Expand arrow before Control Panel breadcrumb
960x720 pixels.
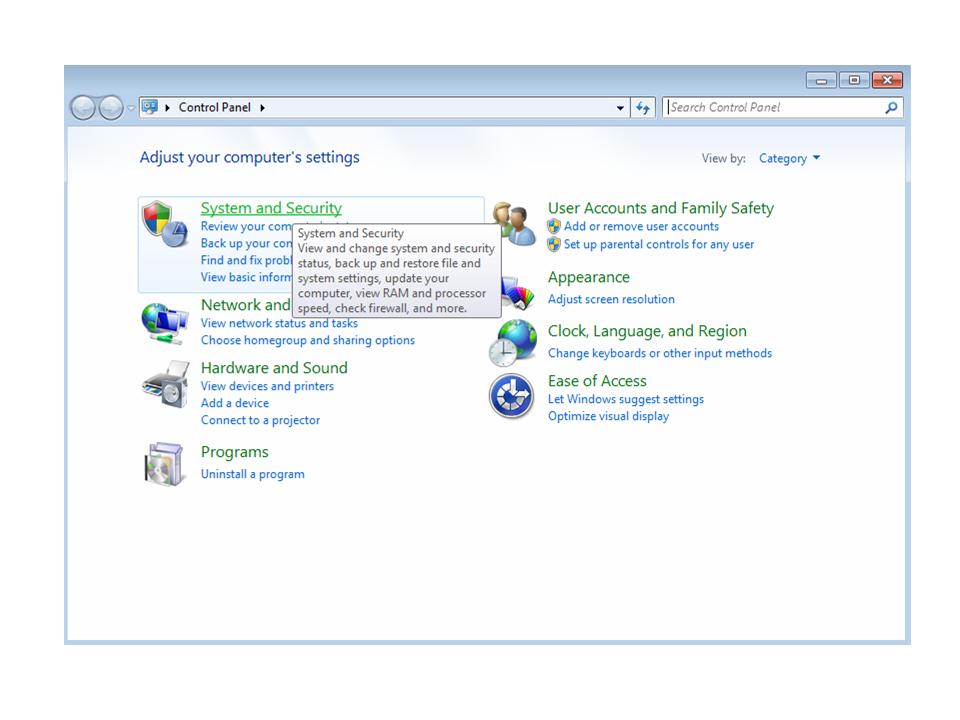pyautogui.click(x=167, y=108)
